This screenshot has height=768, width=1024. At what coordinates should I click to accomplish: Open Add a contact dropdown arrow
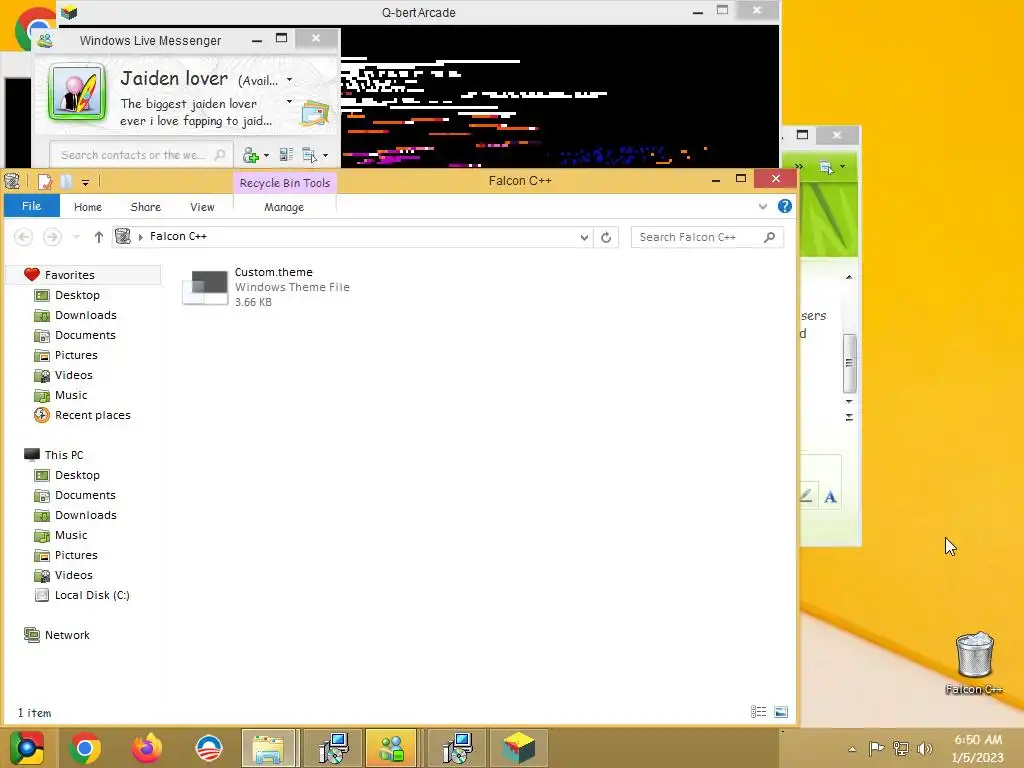[x=266, y=155]
